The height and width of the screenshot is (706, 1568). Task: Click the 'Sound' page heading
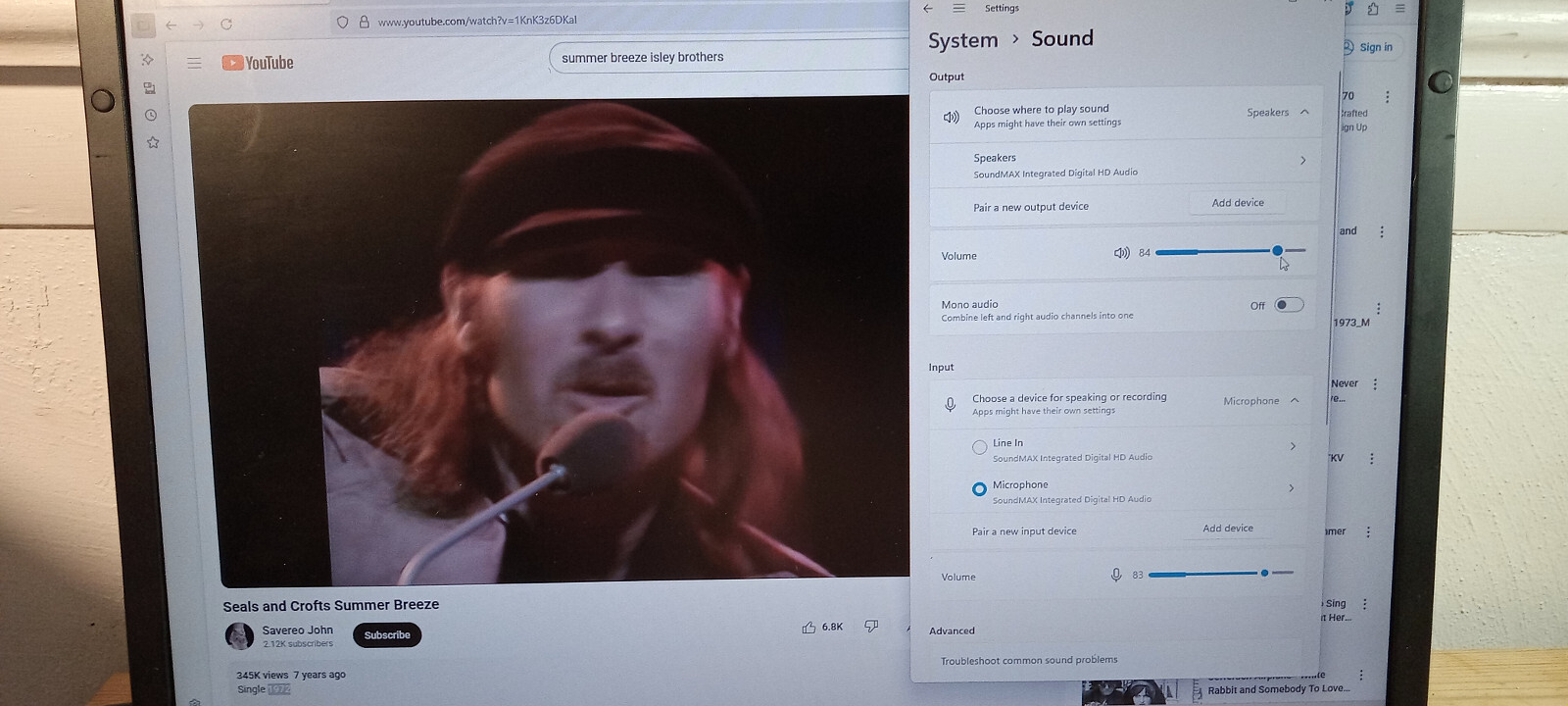[1062, 38]
